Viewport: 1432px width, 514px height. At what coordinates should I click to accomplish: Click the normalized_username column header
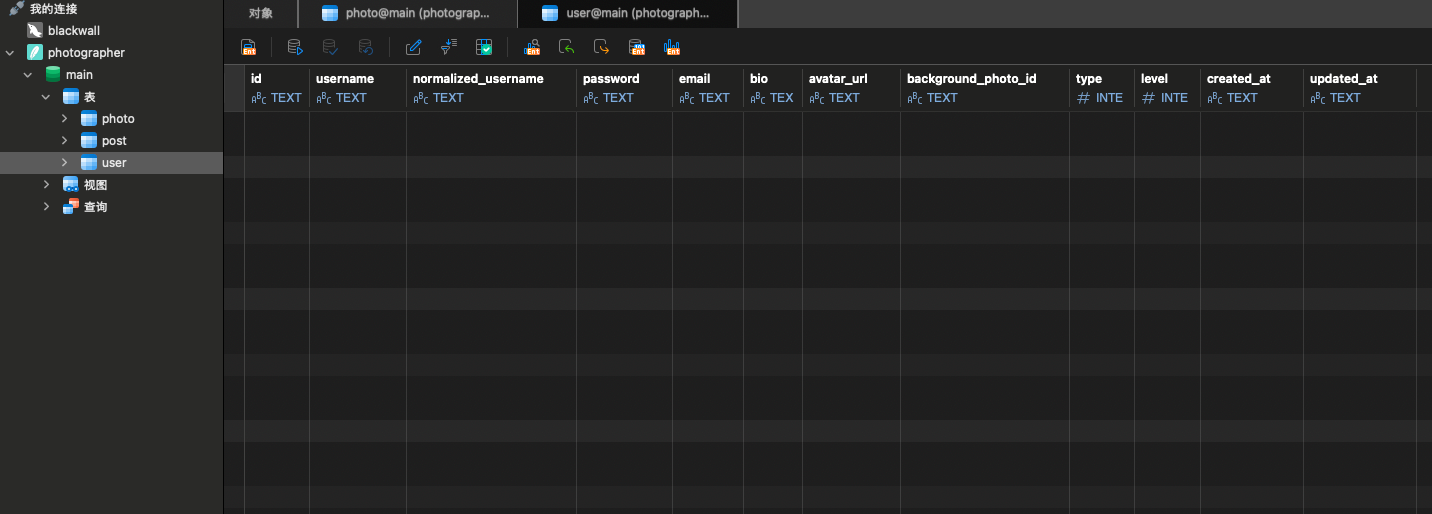tap(491, 88)
